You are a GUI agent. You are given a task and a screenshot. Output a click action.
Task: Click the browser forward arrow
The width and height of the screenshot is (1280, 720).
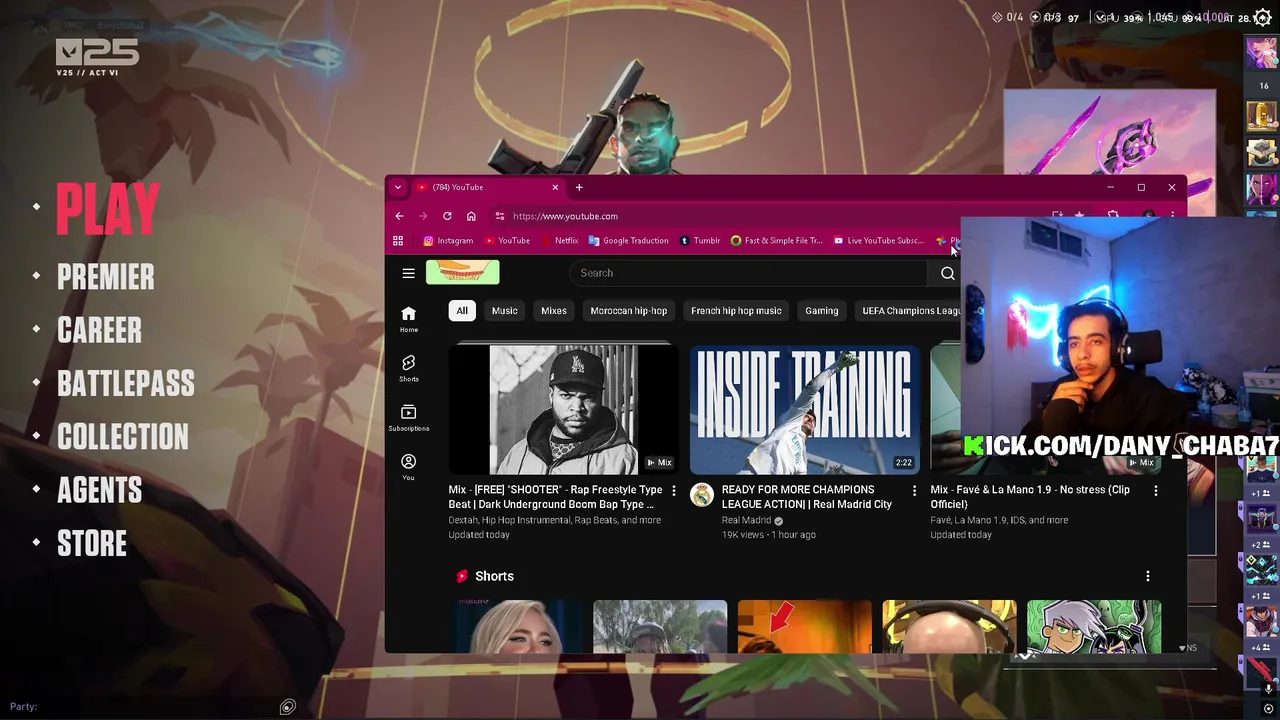423,216
